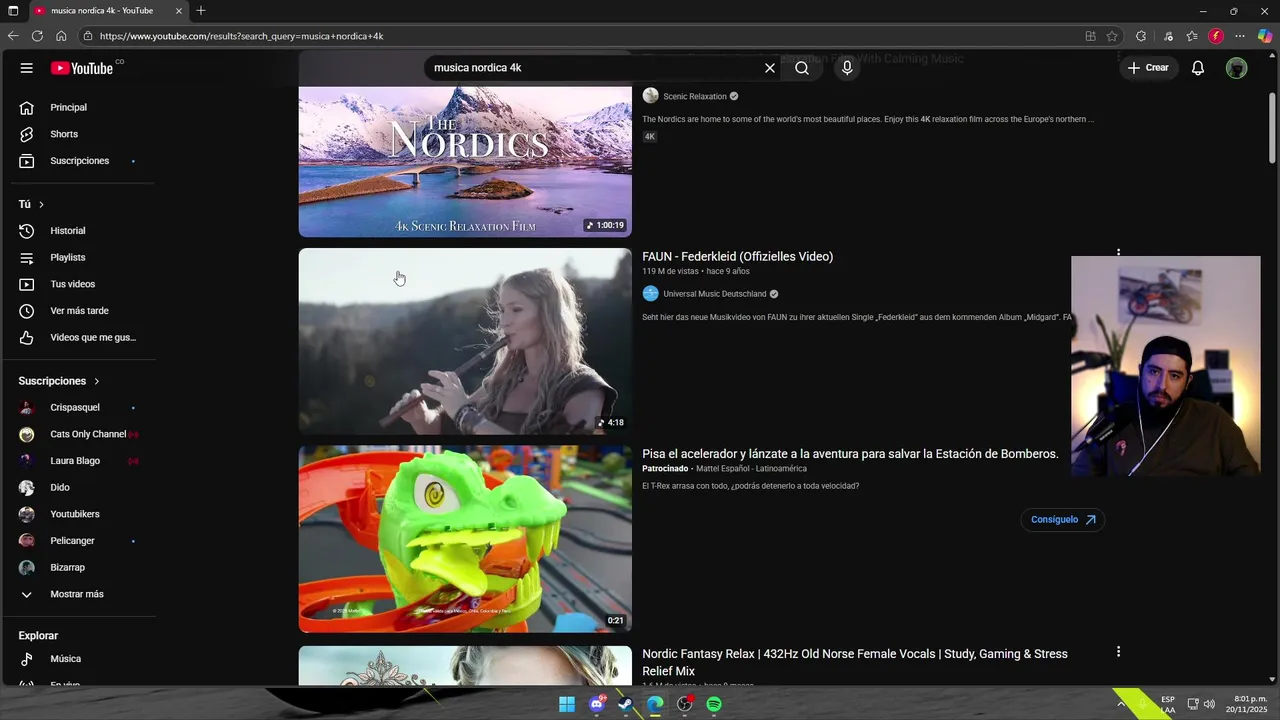Open Universal Music Deutschland channel
The height and width of the screenshot is (720, 1280).
tap(714, 294)
